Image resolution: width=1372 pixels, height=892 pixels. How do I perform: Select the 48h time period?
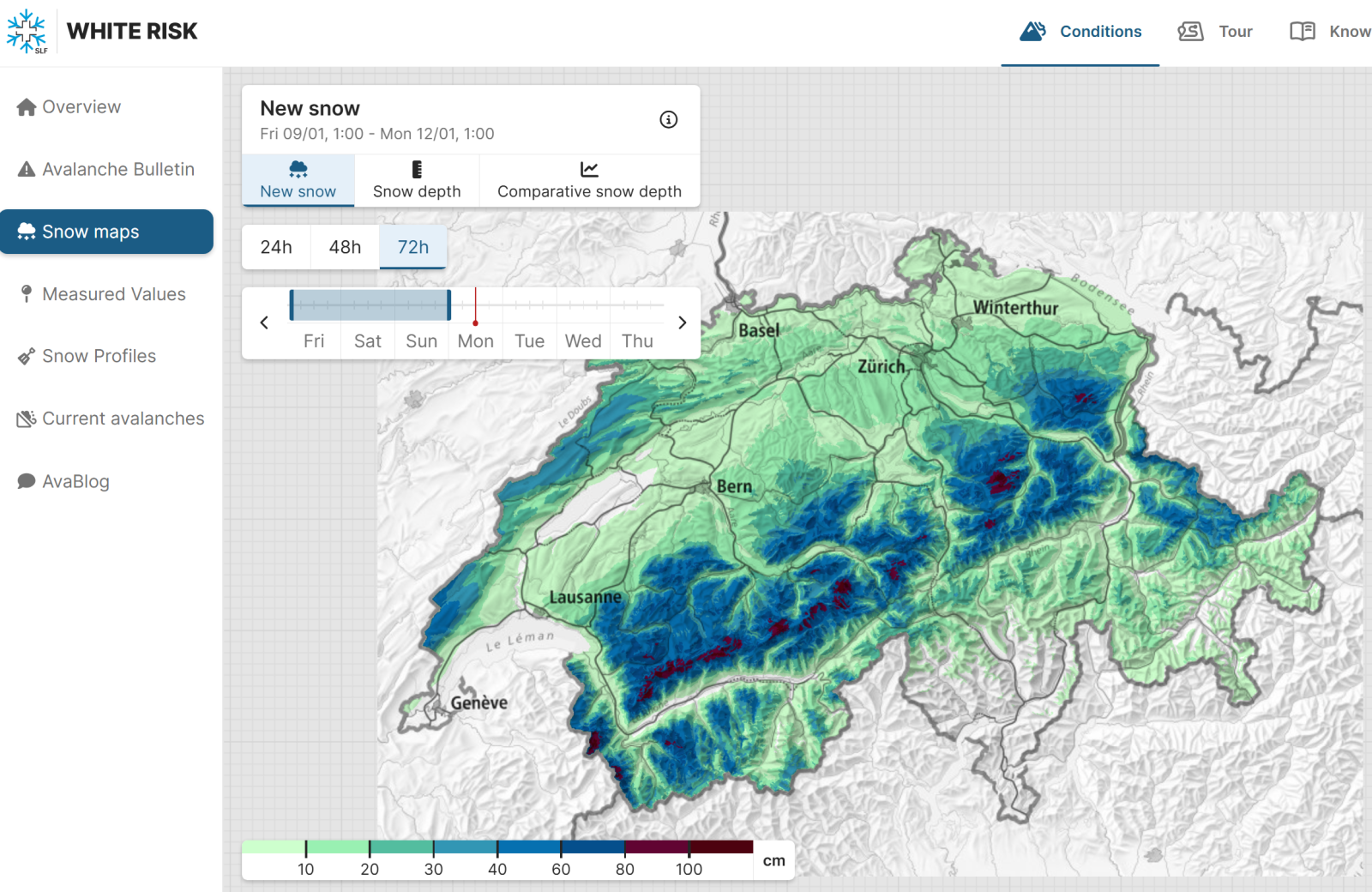tap(345, 248)
